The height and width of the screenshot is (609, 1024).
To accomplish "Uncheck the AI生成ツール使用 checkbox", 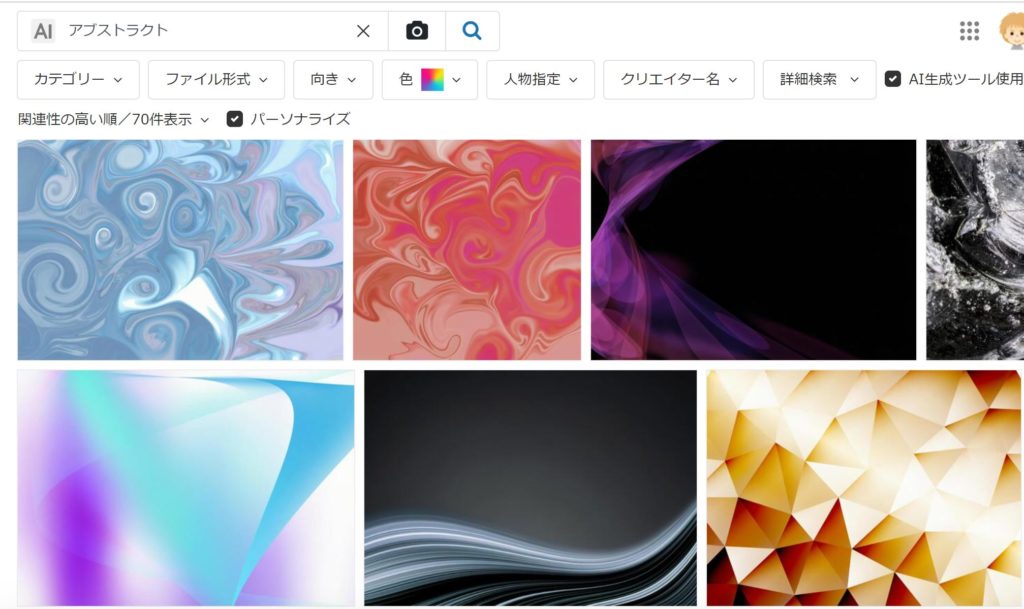I will click(x=893, y=79).
